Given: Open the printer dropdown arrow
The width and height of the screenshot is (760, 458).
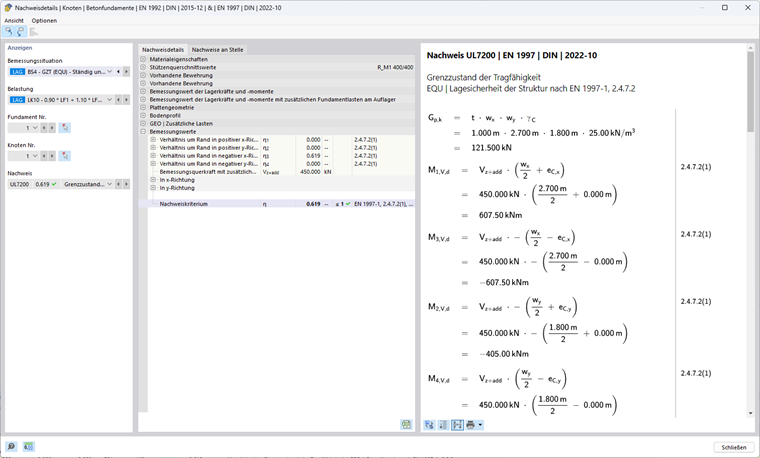Looking at the screenshot, I should coord(480,425).
